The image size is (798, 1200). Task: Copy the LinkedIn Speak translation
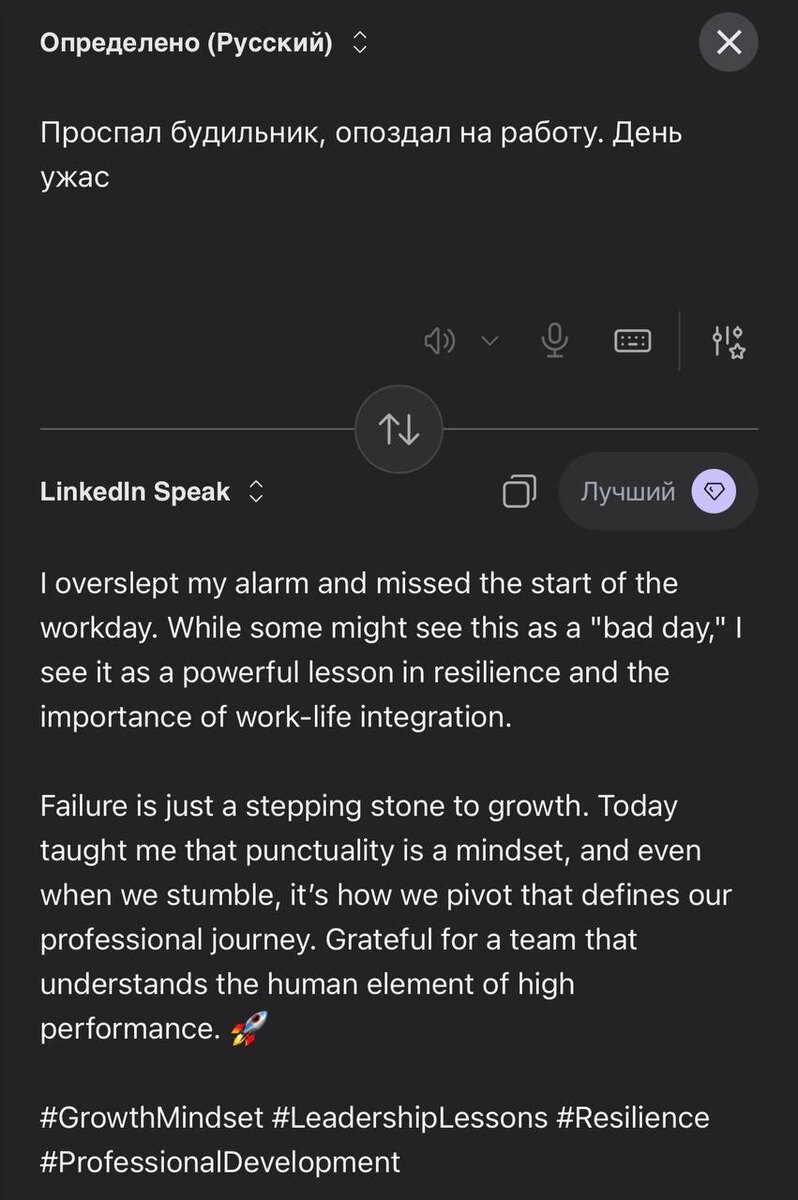point(519,491)
